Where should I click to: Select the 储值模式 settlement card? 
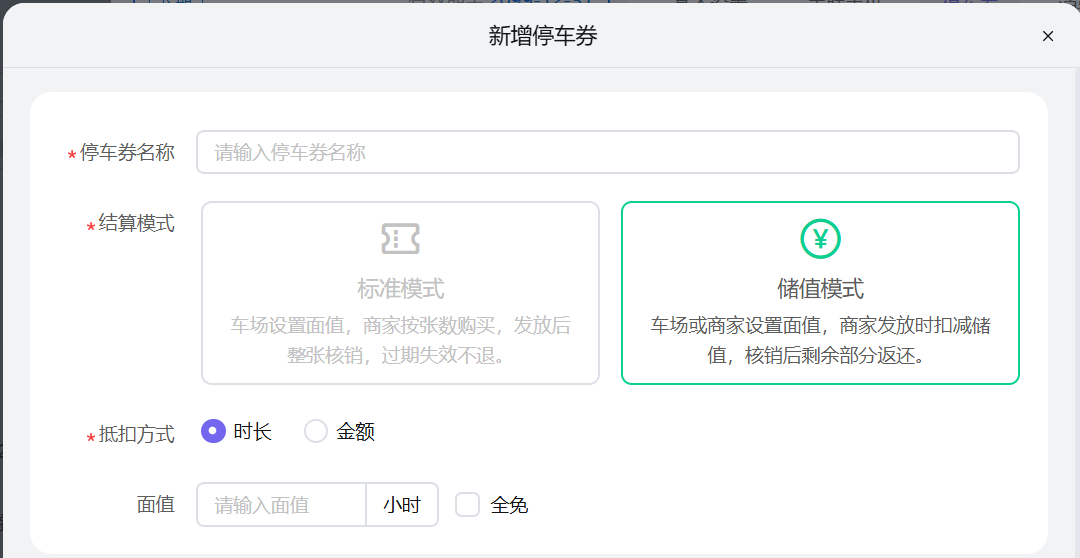[x=820, y=293]
